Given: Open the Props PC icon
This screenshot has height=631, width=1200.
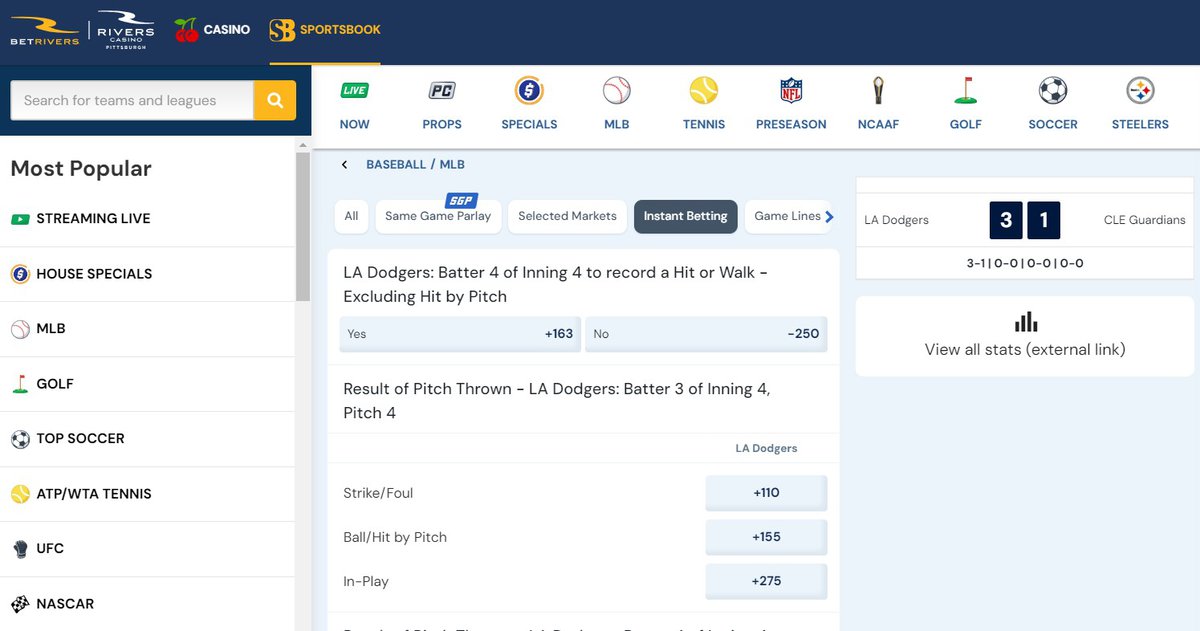Looking at the screenshot, I should [442, 91].
